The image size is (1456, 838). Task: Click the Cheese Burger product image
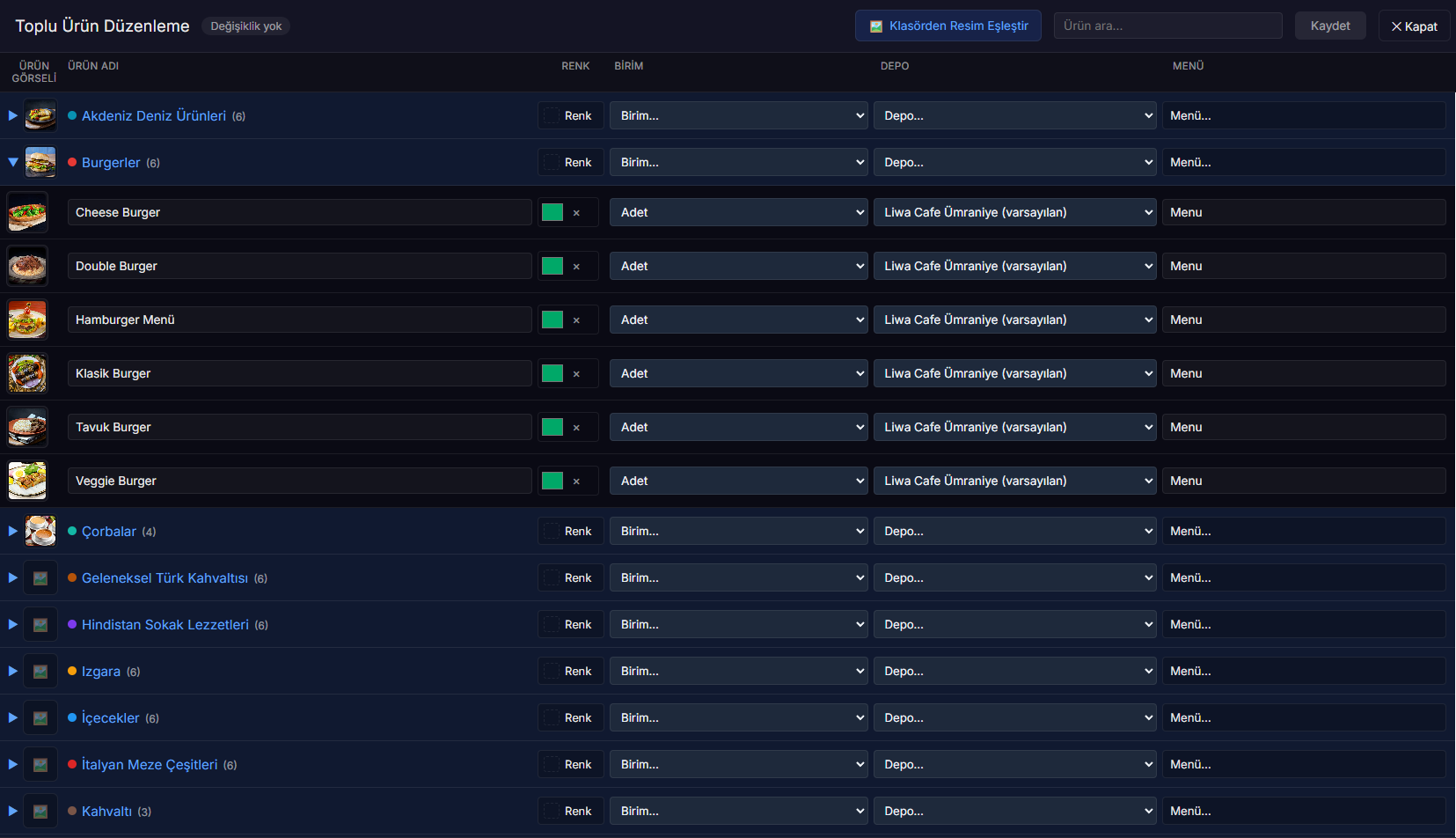[27, 213]
